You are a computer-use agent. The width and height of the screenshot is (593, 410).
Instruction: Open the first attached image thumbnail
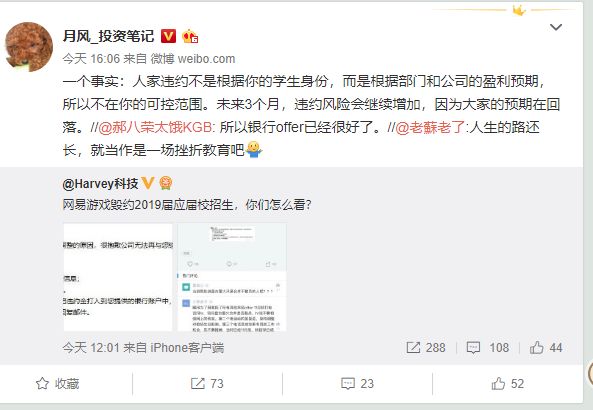pos(118,277)
